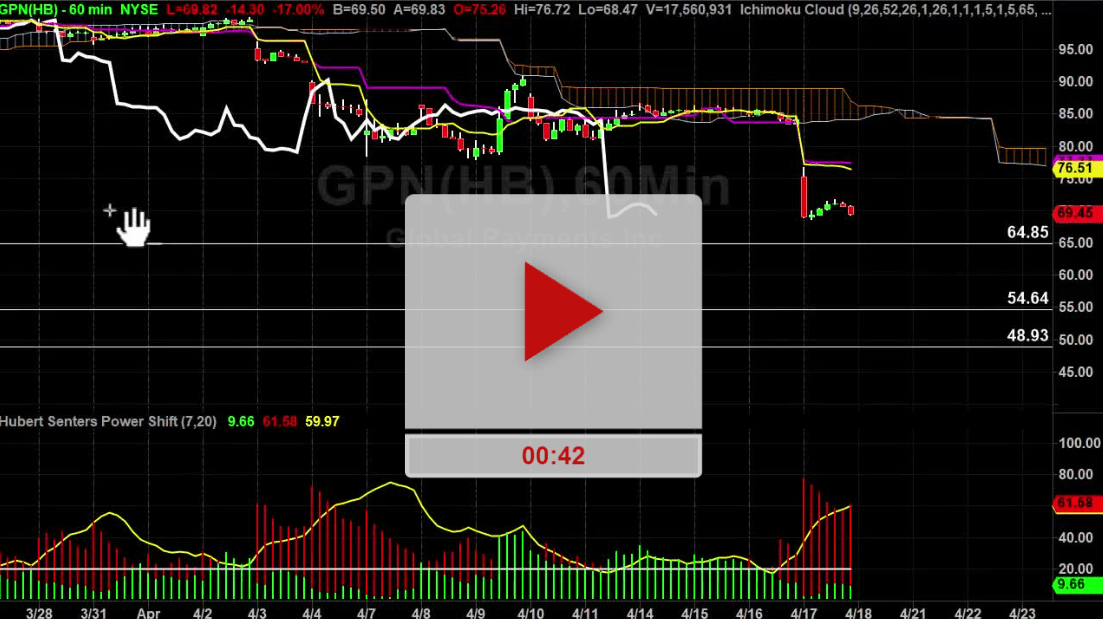
Task: Click the 95.00 price axis label
Action: 1076,50
